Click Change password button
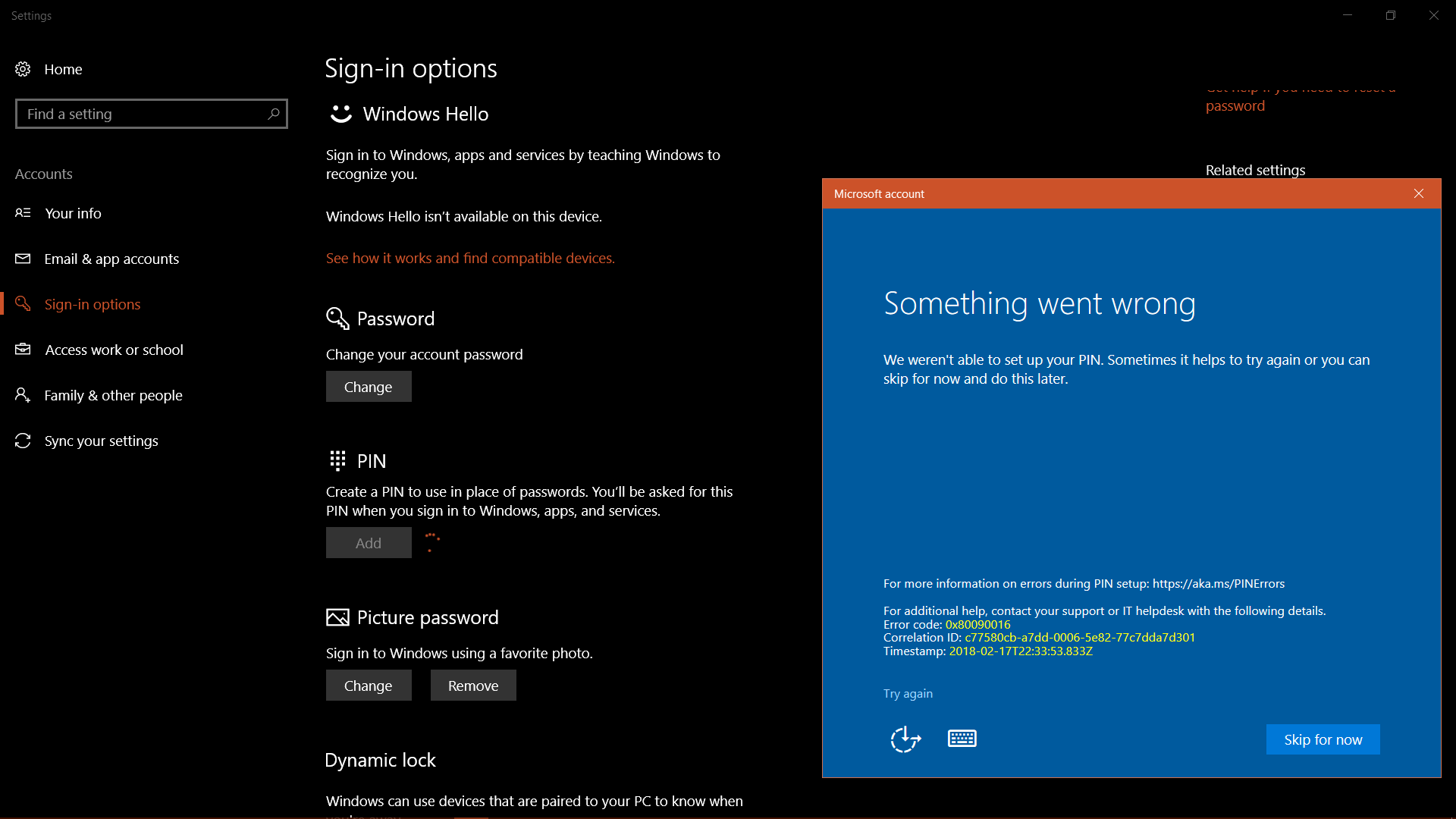1456x819 pixels. pos(368,386)
